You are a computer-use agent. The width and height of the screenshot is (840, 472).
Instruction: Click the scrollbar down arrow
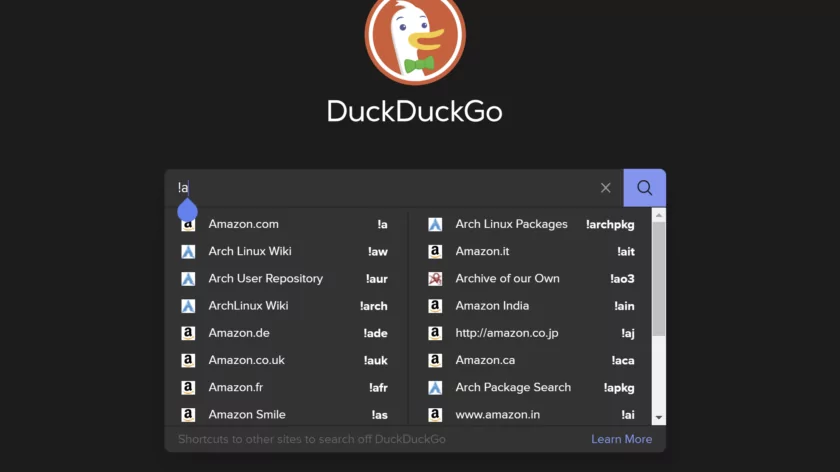pyautogui.click(x=659, y=418)
